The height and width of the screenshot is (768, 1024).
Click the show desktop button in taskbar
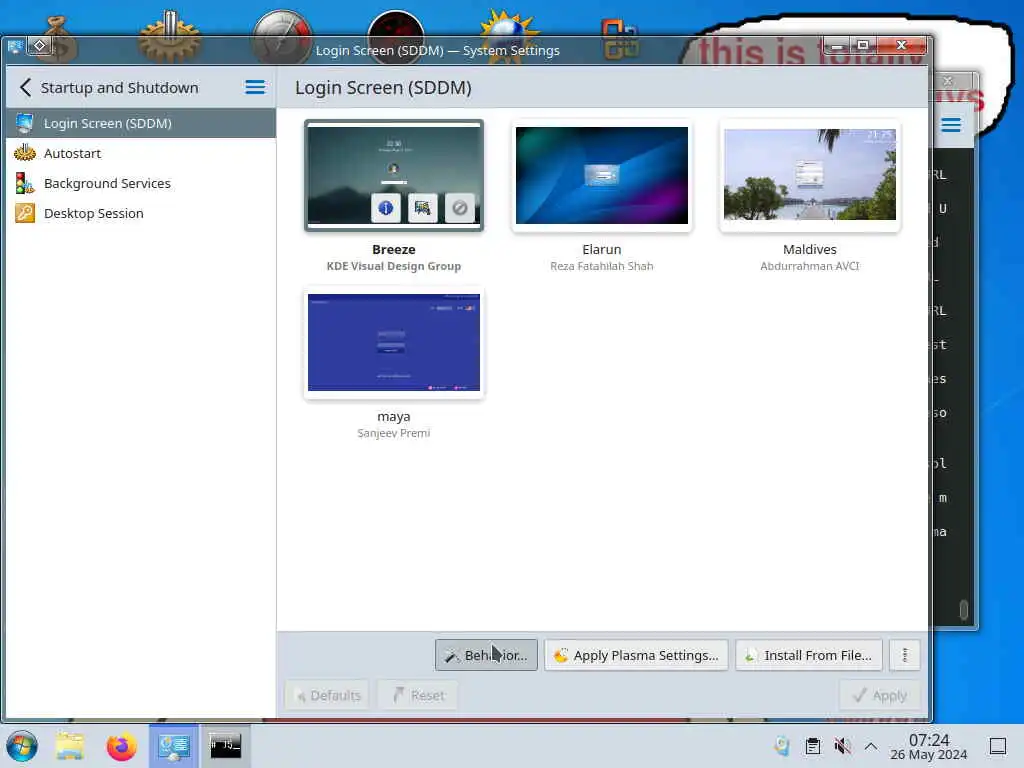click(x=998, y=746)
